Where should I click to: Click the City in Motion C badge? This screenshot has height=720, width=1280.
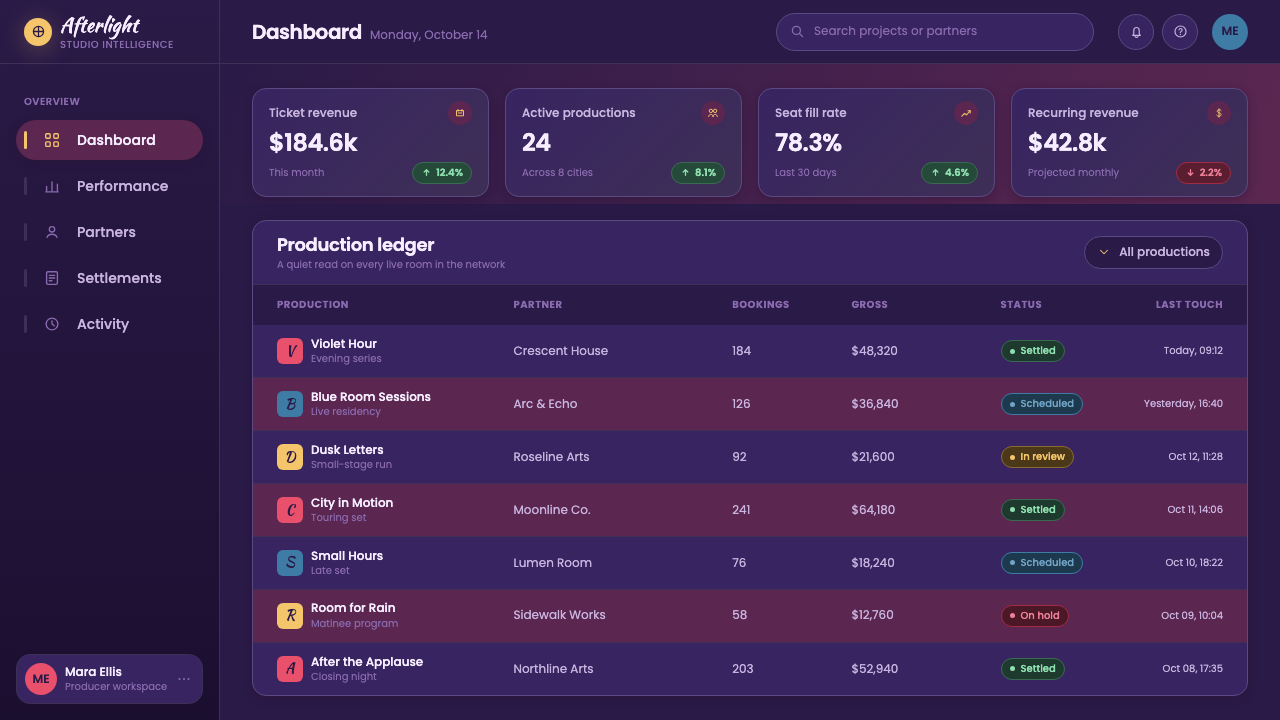point(290,510)
